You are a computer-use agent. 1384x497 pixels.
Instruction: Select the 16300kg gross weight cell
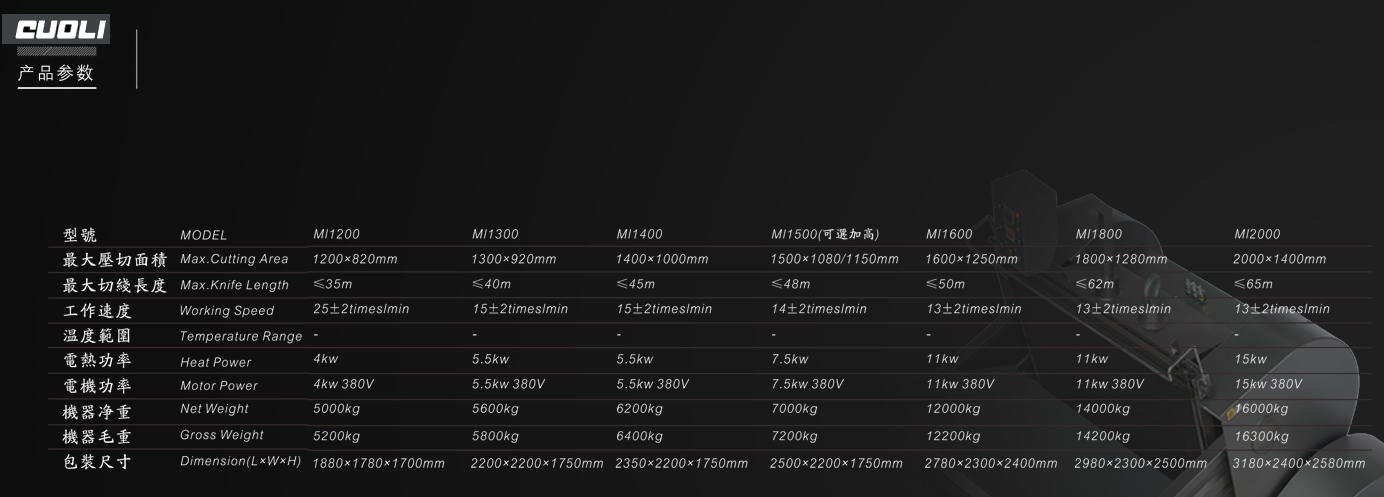1261,436
